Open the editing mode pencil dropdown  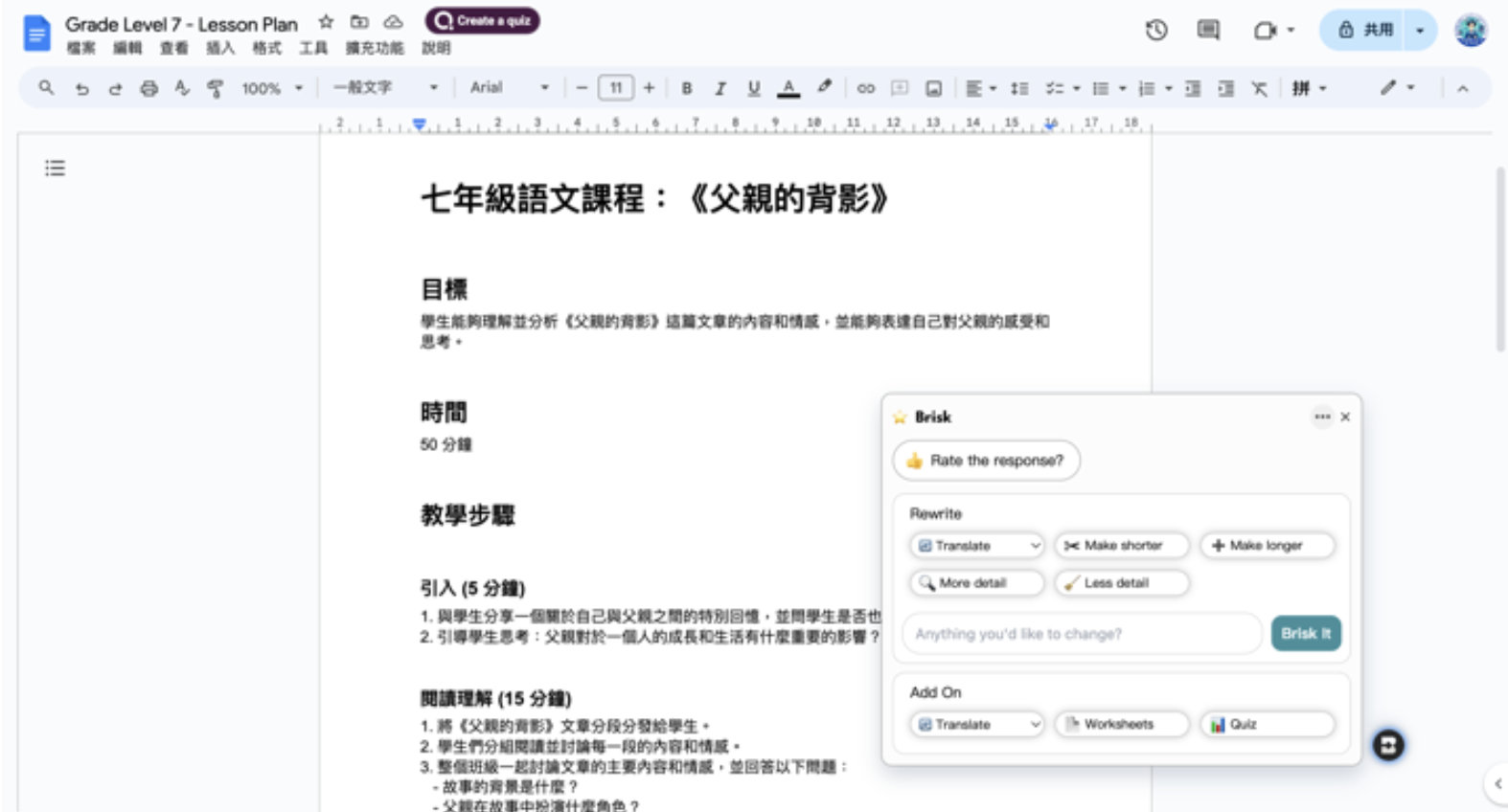1397,88
